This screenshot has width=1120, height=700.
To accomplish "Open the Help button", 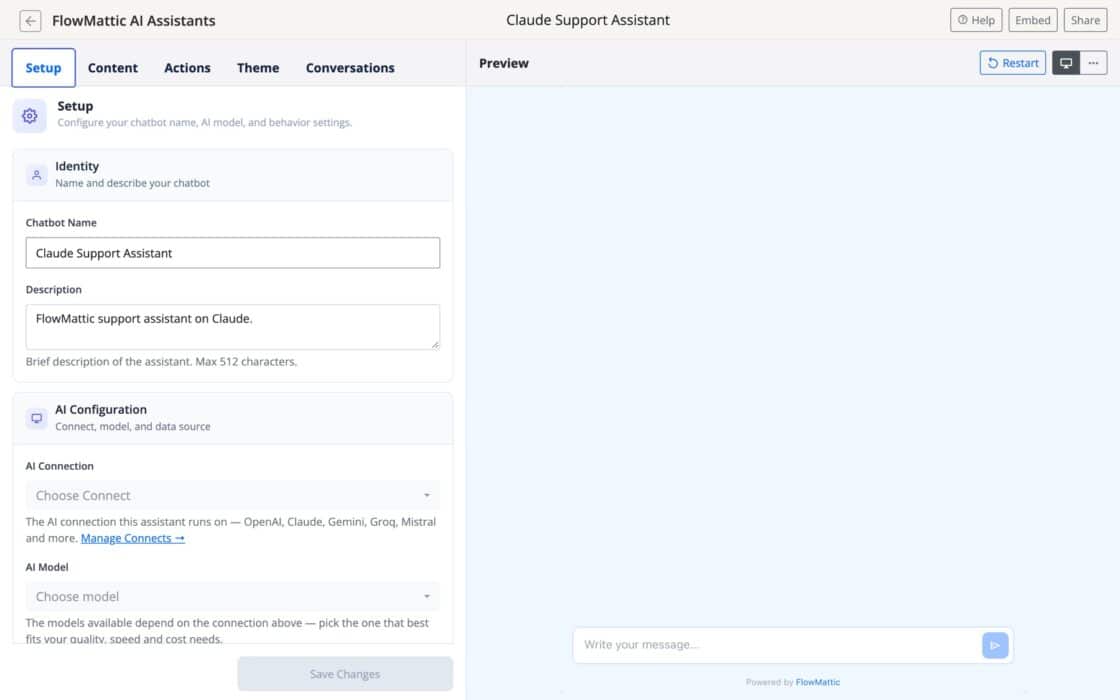I will pos(976,20).
